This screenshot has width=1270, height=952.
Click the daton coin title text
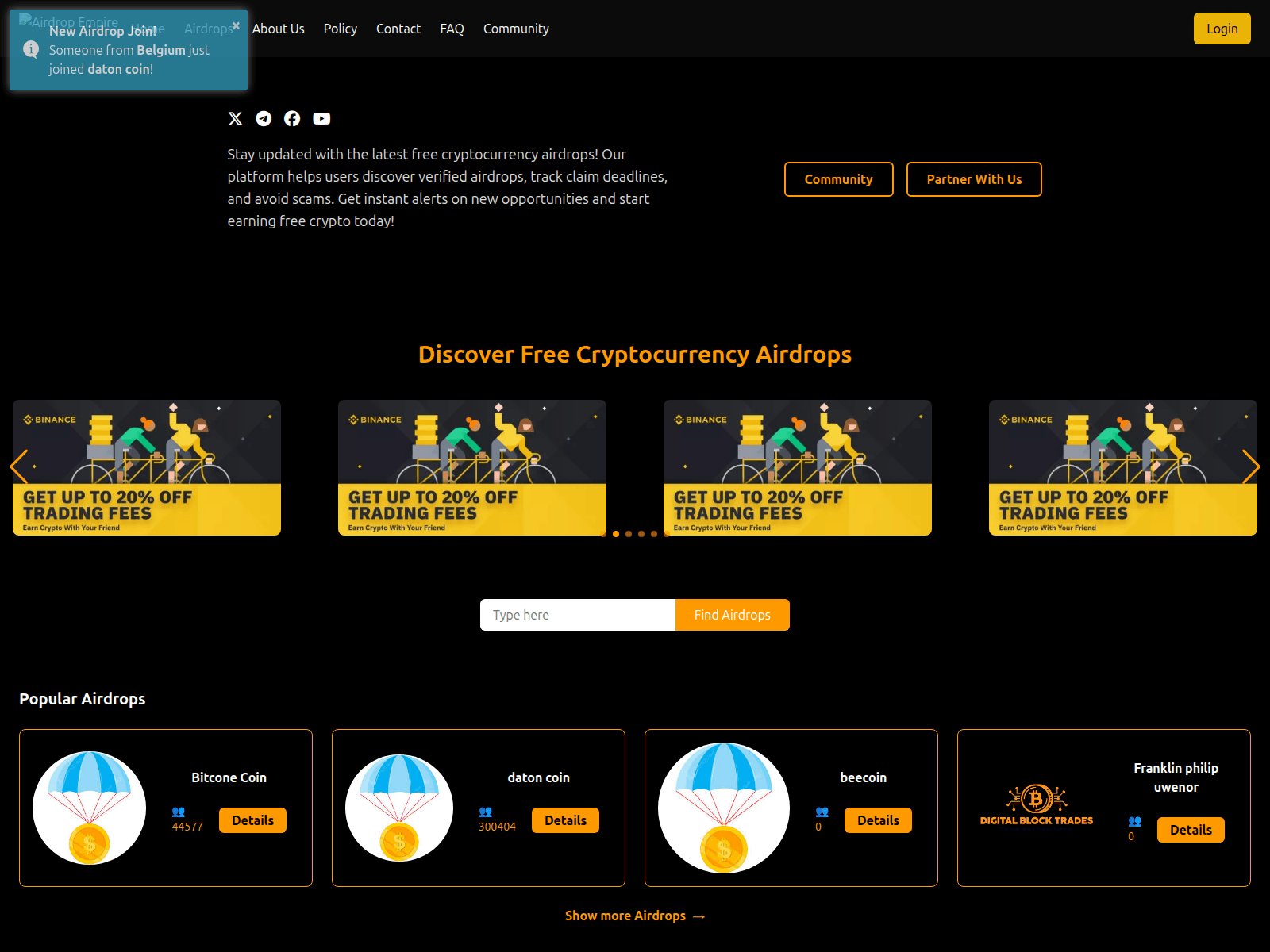pyautogui.click(x=539, y=777)
